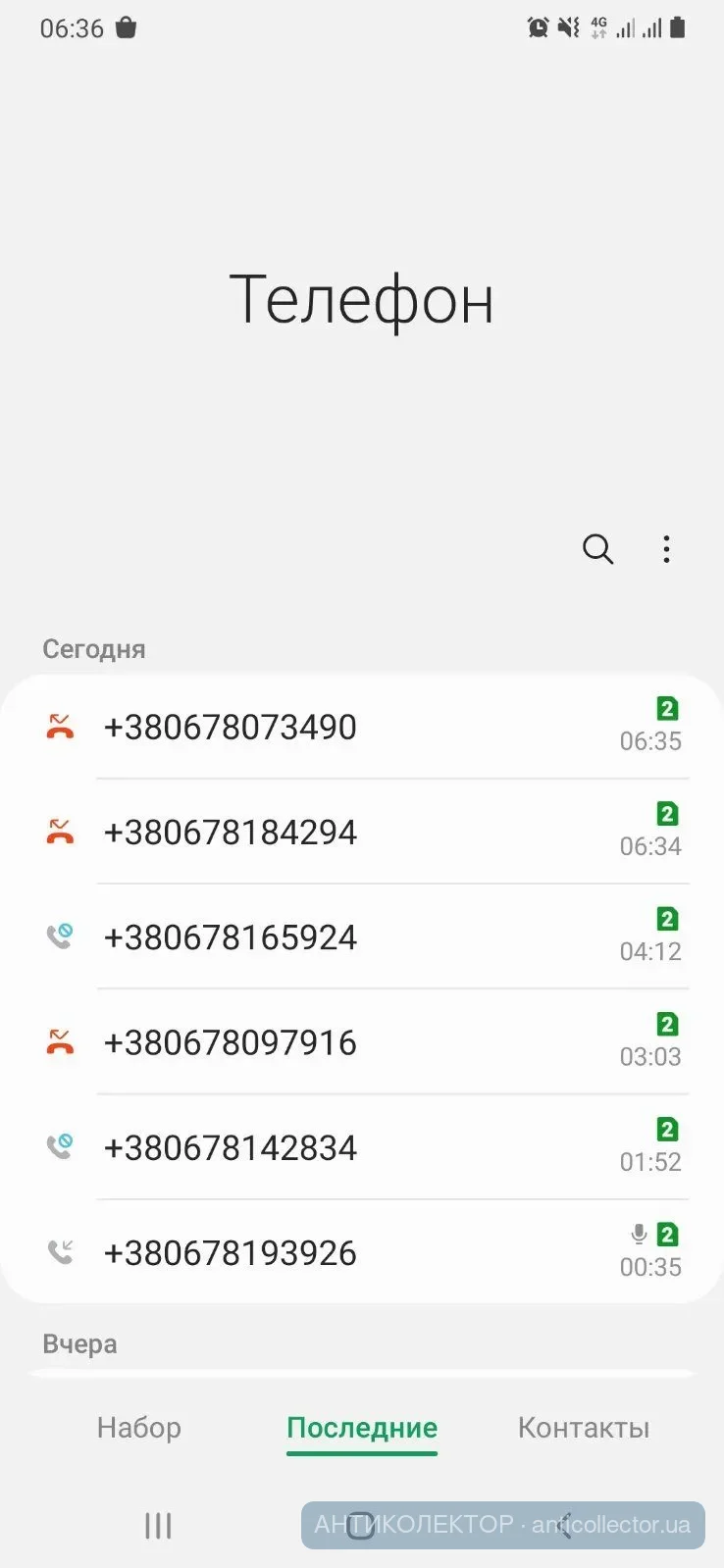Open call entry +380678142834
The height and width of the screenshot is (1568, 724).
(x=231, y=1148)
